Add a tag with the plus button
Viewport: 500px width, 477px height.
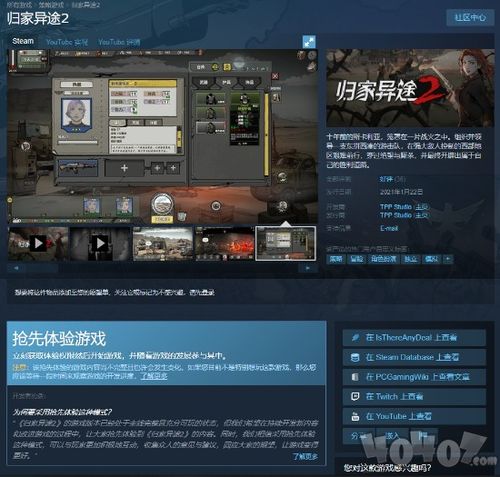click(x=448, y=259)
